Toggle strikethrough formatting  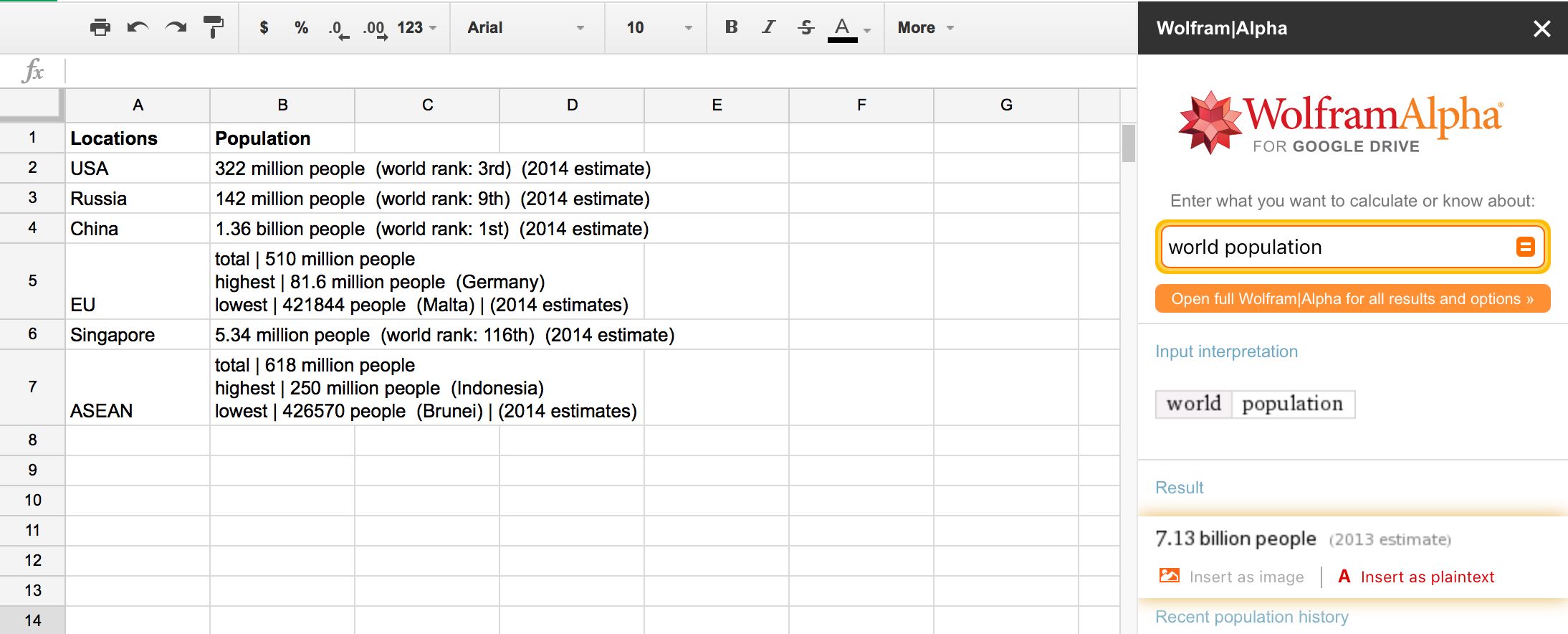[805, 27]
